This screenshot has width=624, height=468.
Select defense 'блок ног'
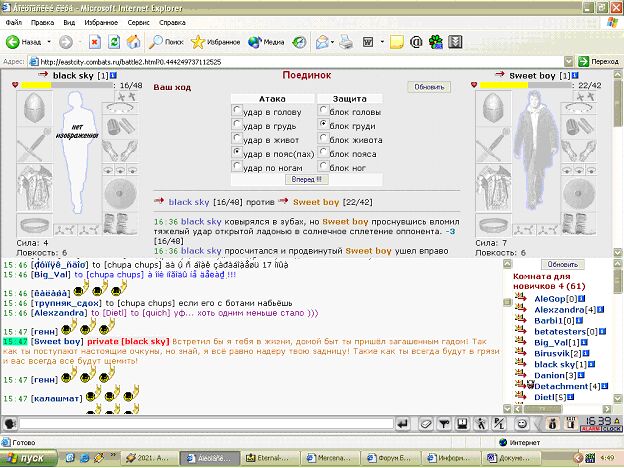click(x=324, y=165)
